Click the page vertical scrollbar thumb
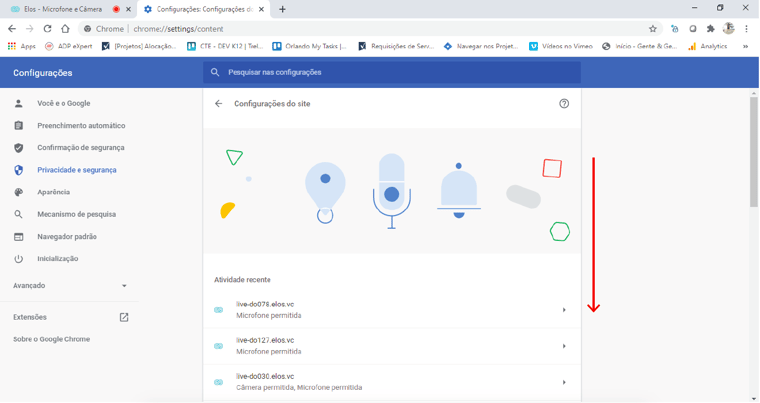The width and height of the screenshot is (760, 403). coord(754,152)
